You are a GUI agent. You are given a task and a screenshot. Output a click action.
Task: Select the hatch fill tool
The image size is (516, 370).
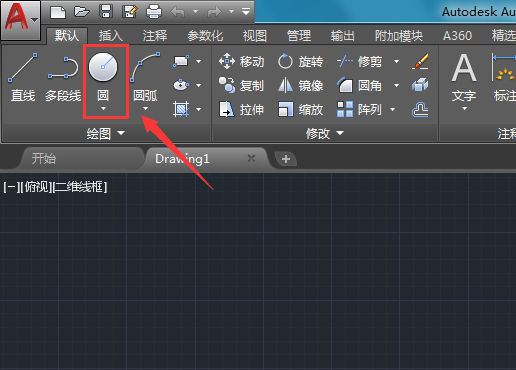[x=181, y=109]
